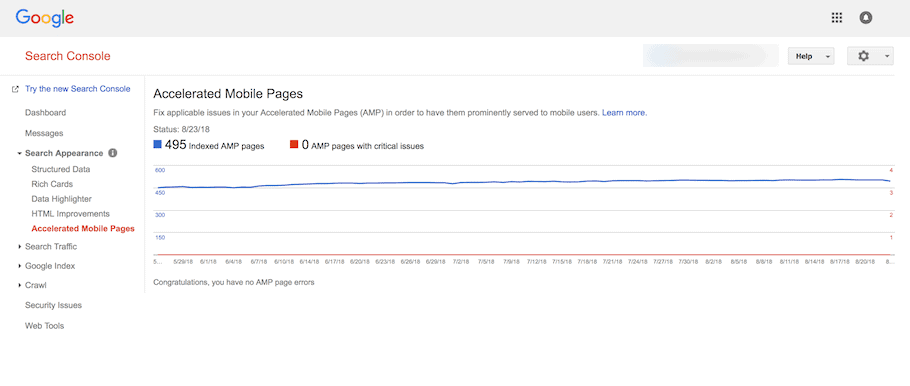
Task: Click the 7/2/18 date label on chart axis
Action: pyautogui.click(x=461, y=262)
